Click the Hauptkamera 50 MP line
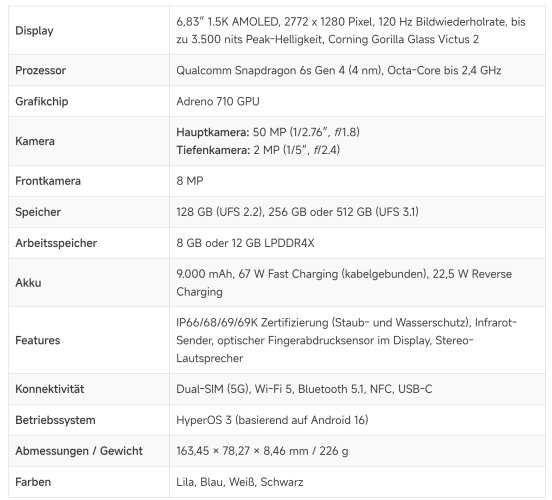 268,132
